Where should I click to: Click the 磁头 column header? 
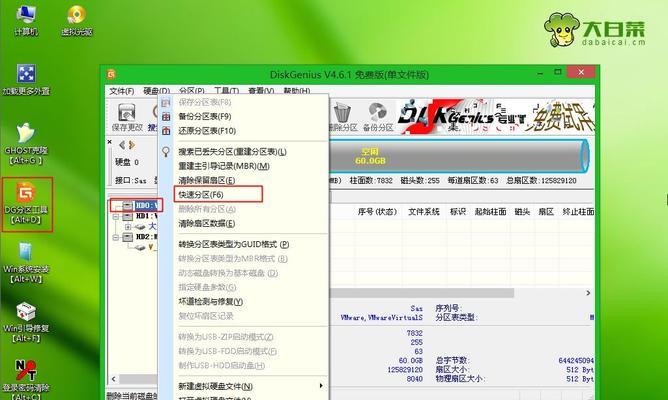pyautogui.click(x=522, y=212)
